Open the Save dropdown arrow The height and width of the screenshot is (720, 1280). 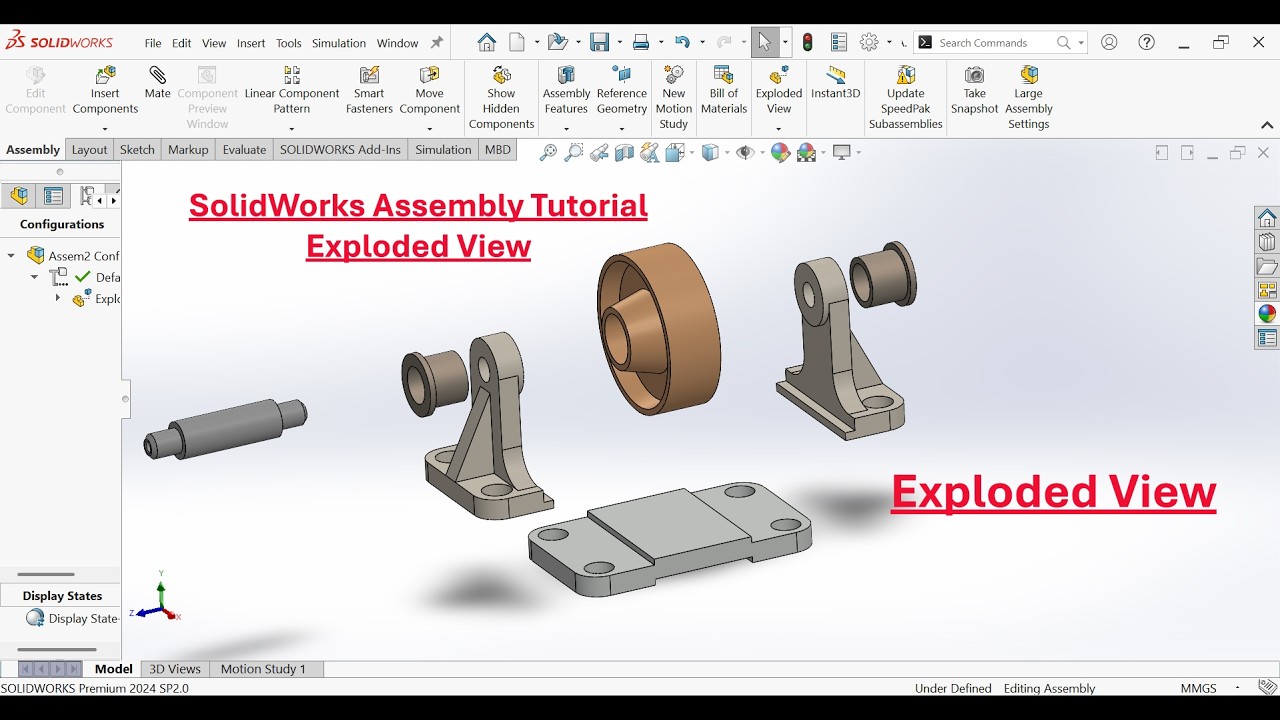[x=620, y=42]
